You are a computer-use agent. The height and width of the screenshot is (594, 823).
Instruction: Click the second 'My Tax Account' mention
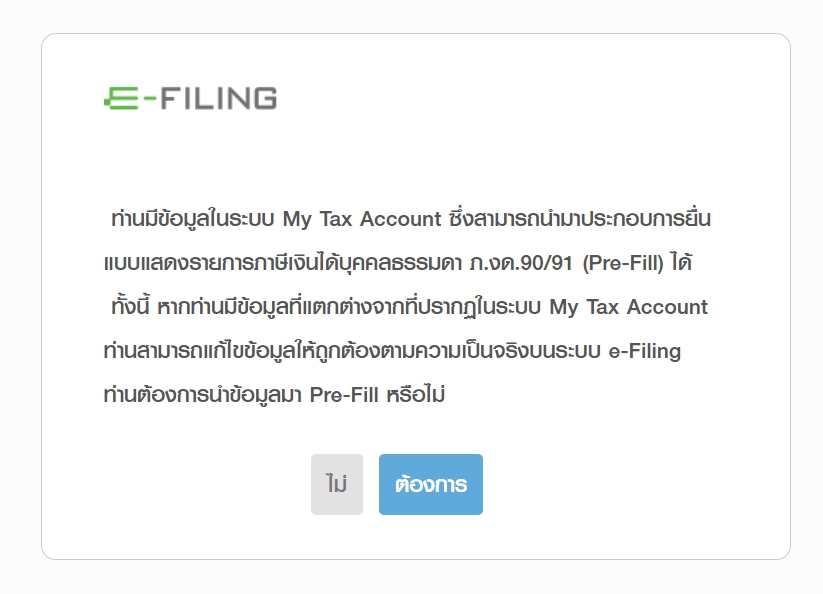(629, 307)
